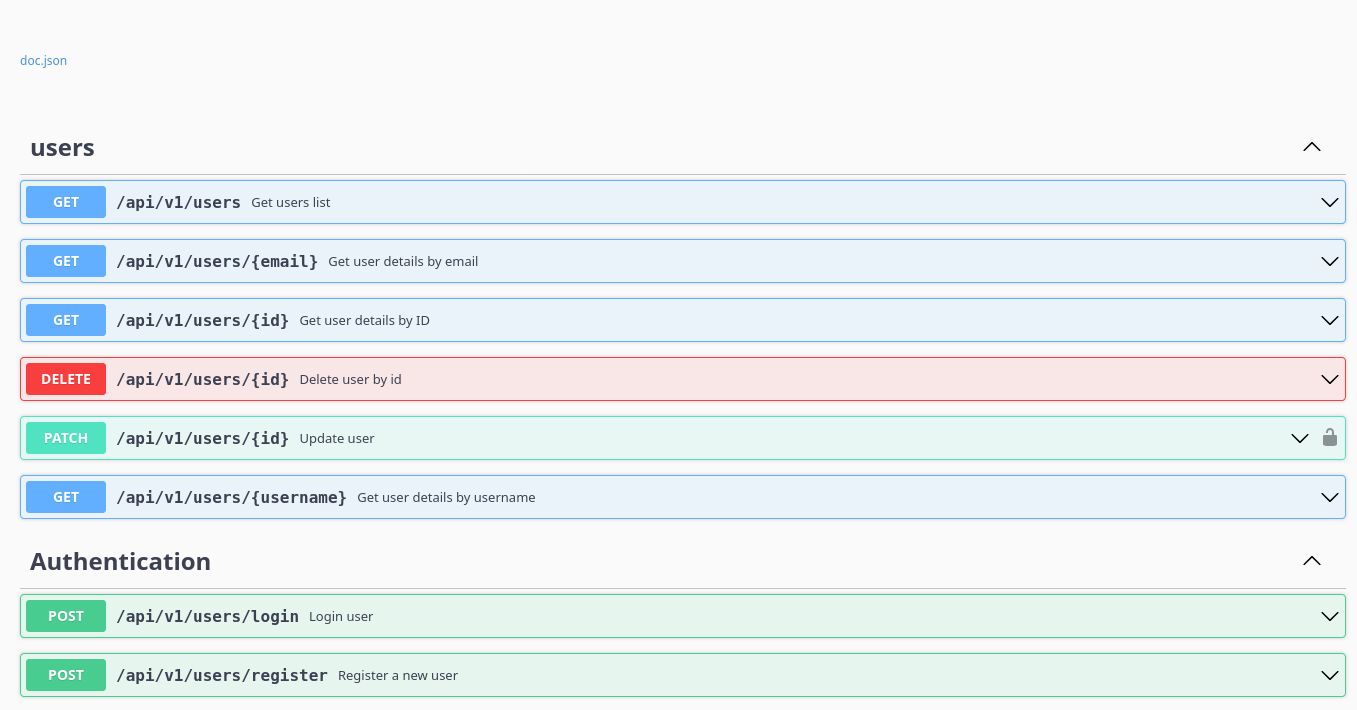Select the users section heading

[x=62, y=148]
